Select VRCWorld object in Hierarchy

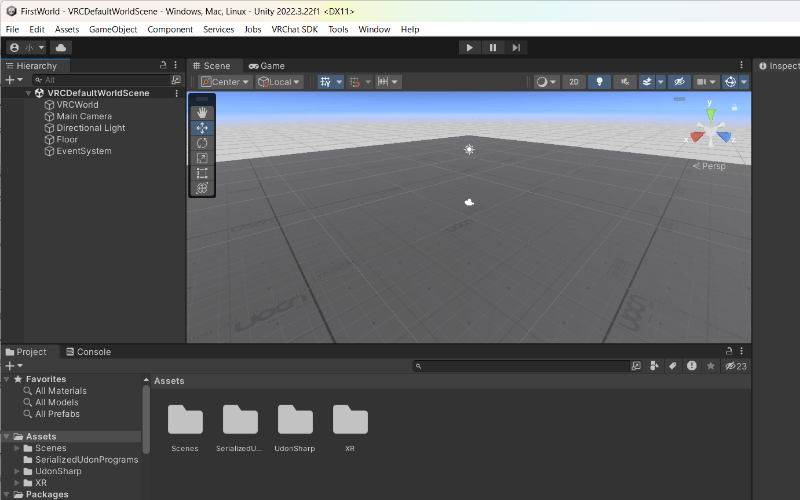pyautogui.click(x=77, y=105)
